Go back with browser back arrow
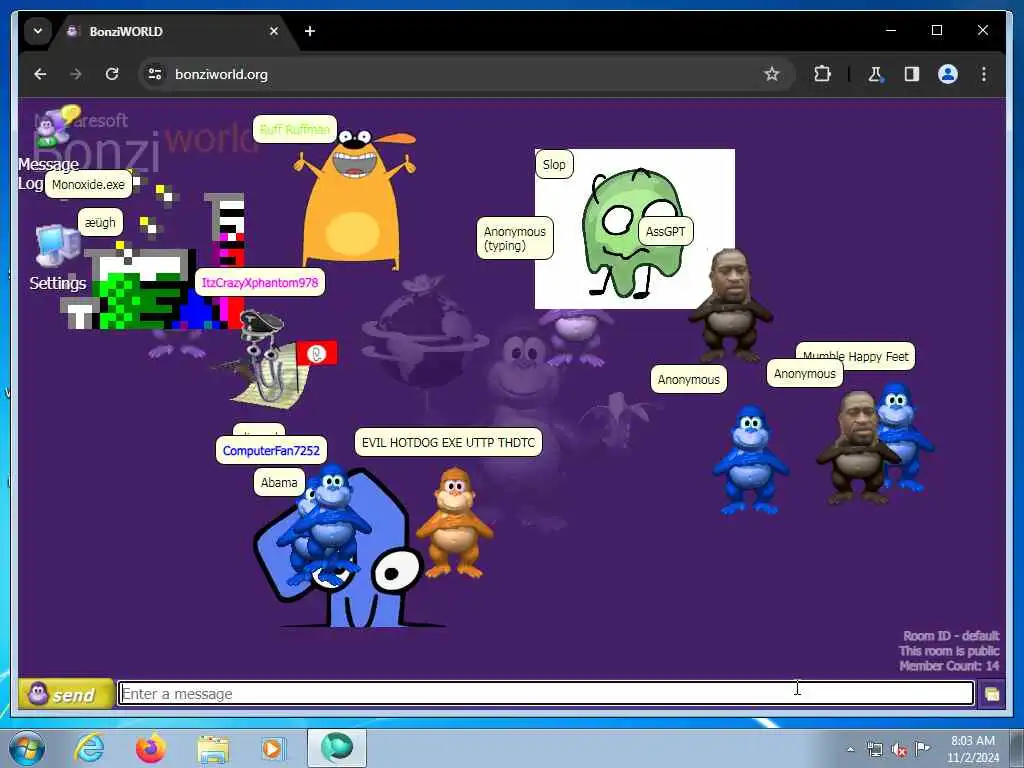 (x=40, y=74)
